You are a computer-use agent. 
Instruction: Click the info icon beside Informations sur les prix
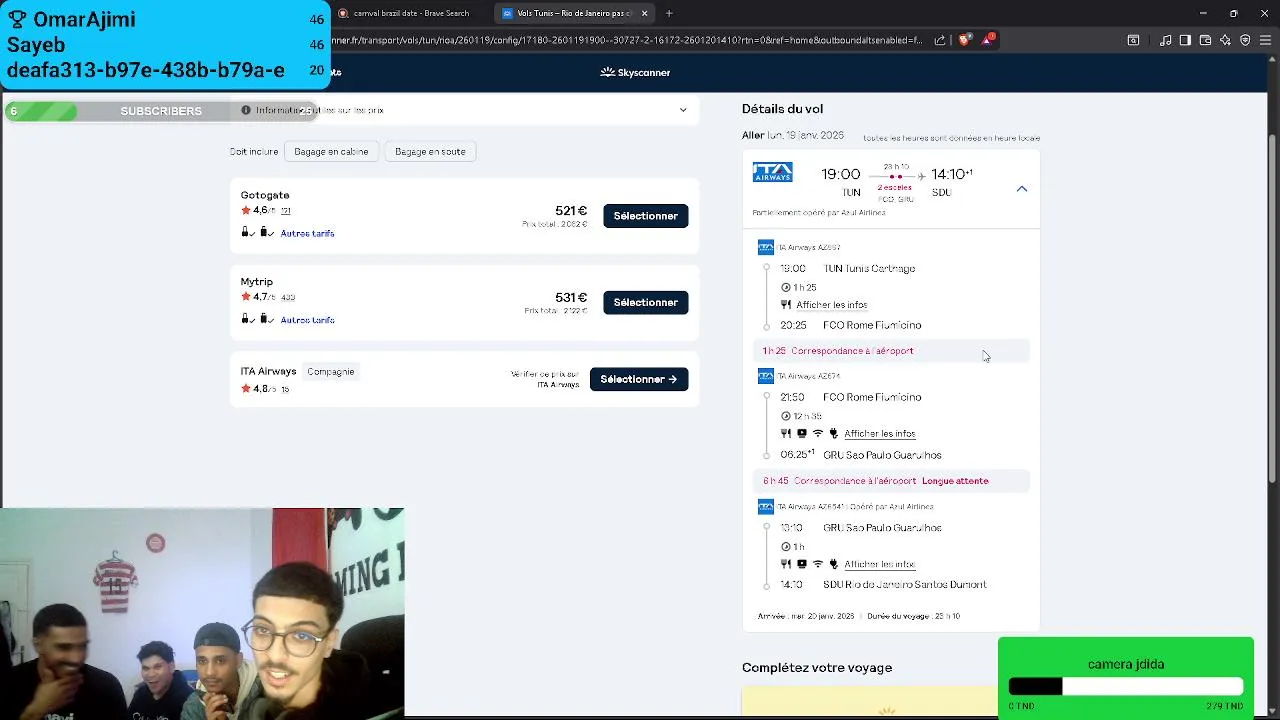(246, 110)
